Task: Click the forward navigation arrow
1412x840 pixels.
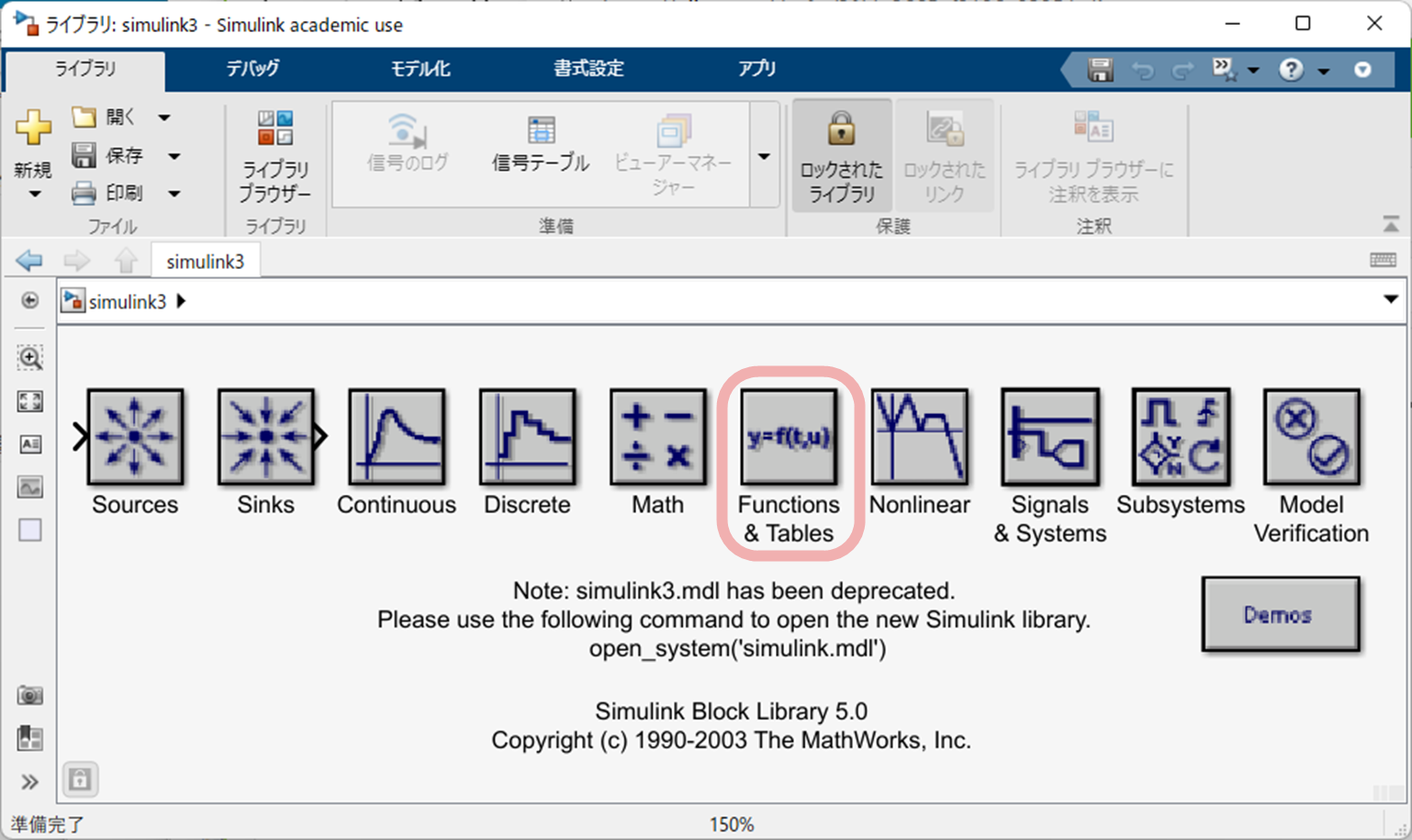Action: click(77, 261)
